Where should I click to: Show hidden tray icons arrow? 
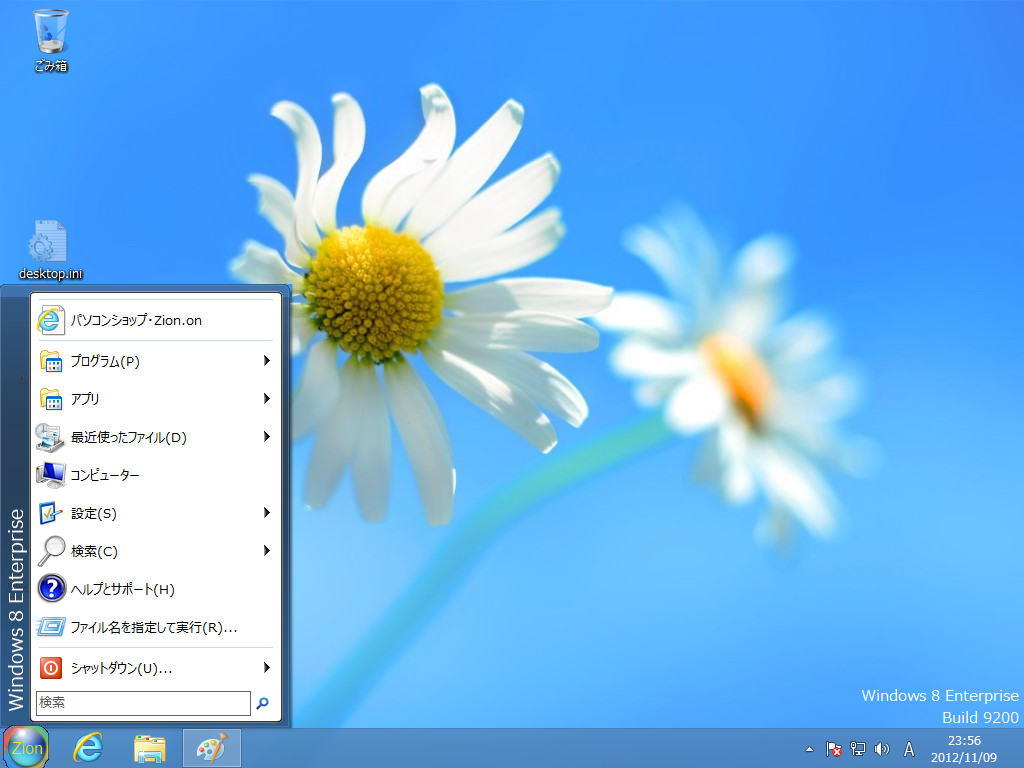point(810,748)
